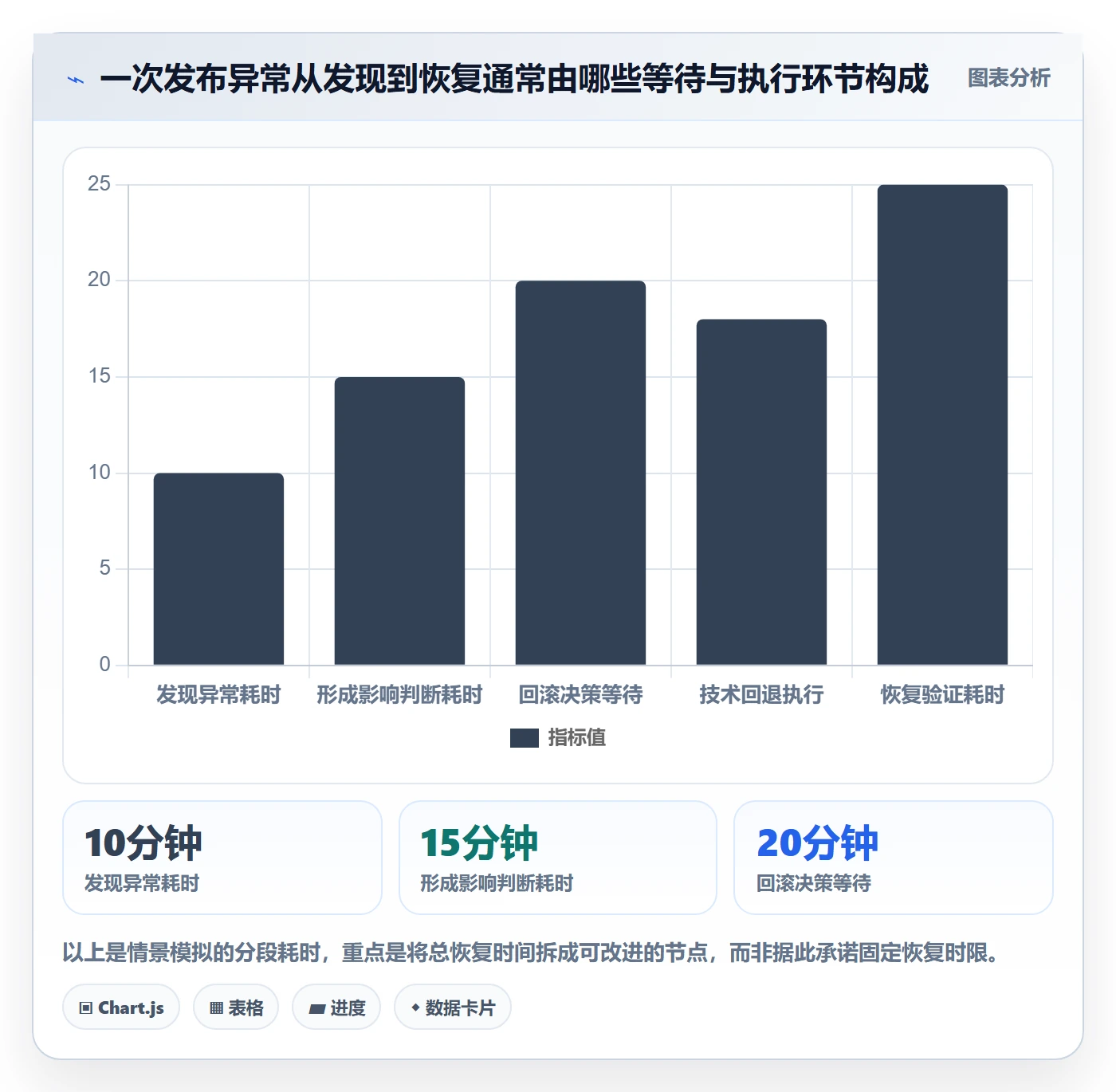Click the 进度 tag chip
The image size is (1116, 1092).
click(x=336, y=1008)
